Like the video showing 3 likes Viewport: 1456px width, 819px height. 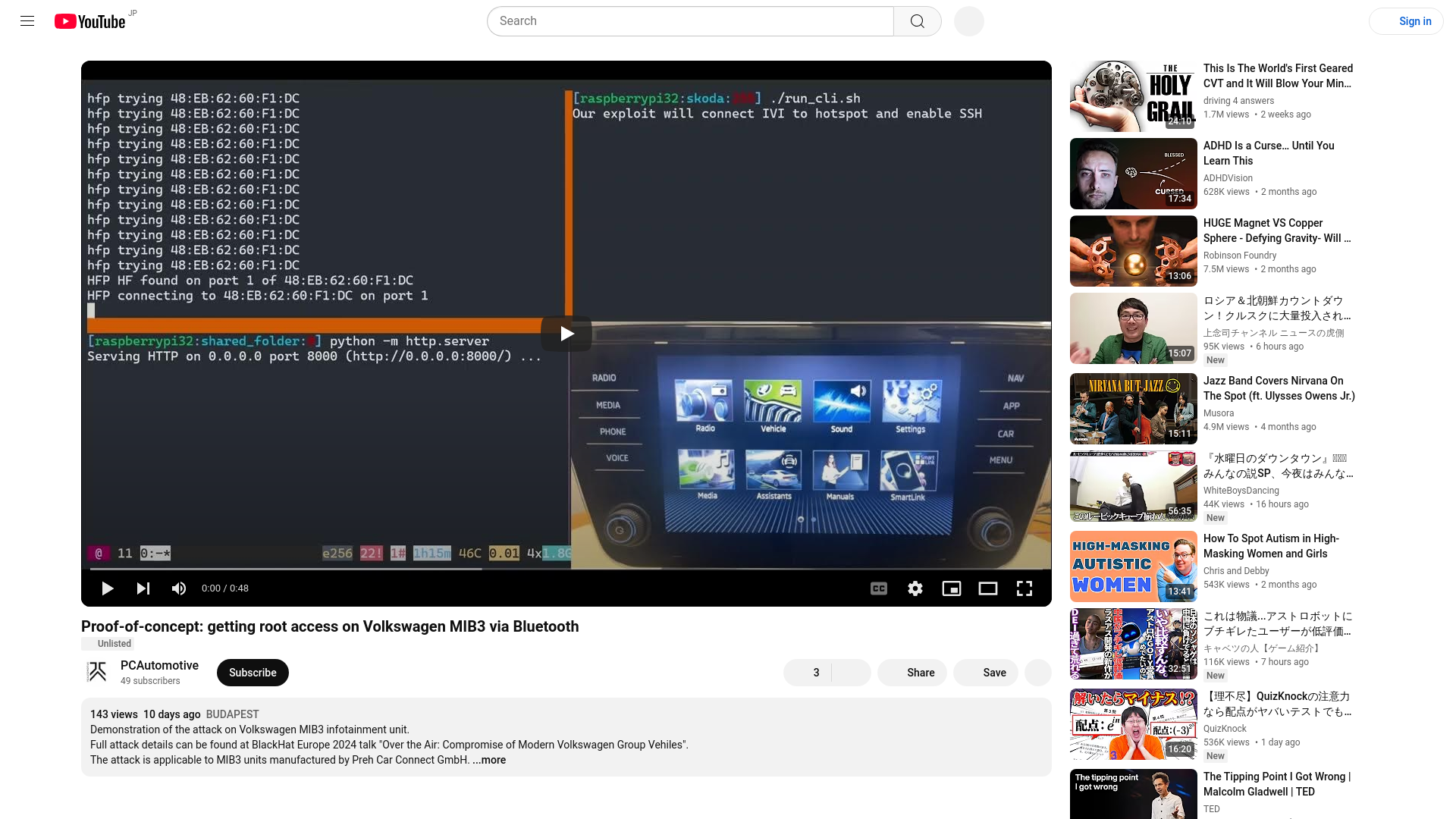[808, 673]
